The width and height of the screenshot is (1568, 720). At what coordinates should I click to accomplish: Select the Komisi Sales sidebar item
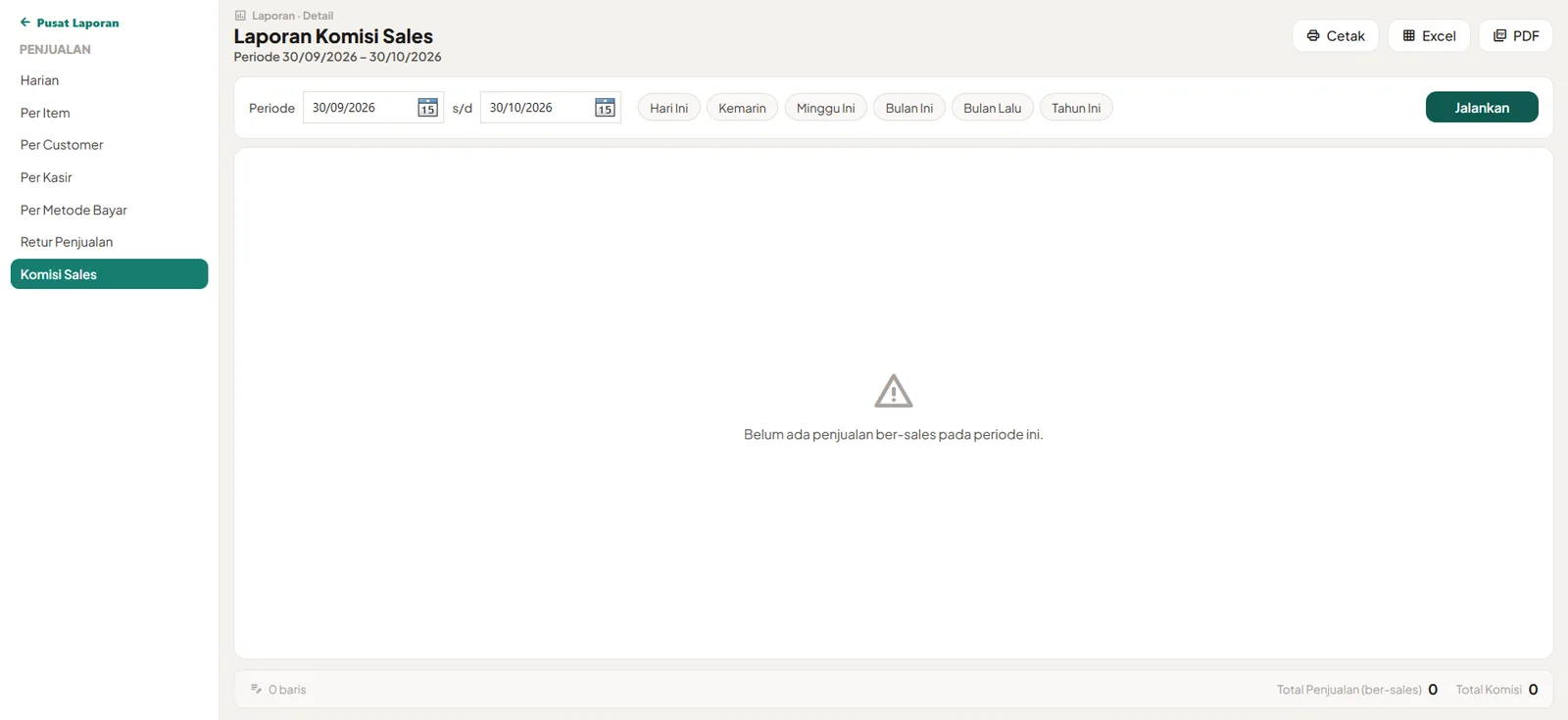click(109, 274)
